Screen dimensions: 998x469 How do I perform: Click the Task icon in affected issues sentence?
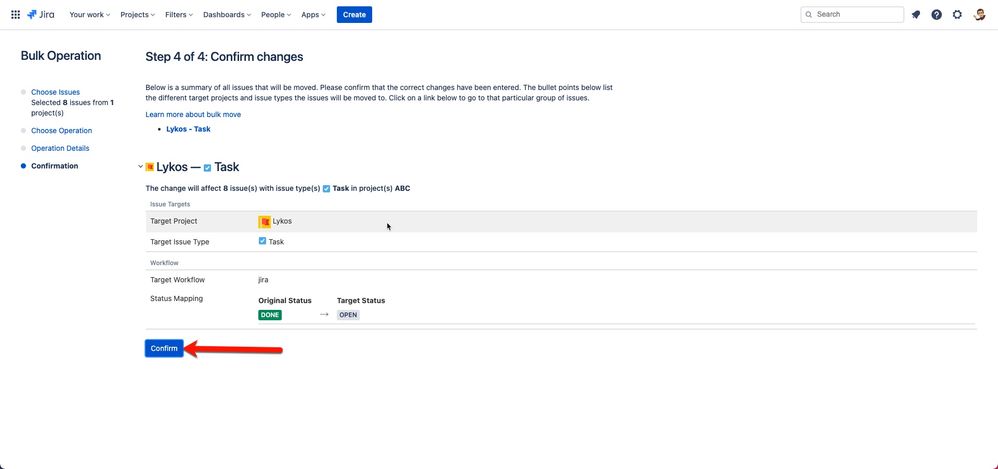click(327, 188)
